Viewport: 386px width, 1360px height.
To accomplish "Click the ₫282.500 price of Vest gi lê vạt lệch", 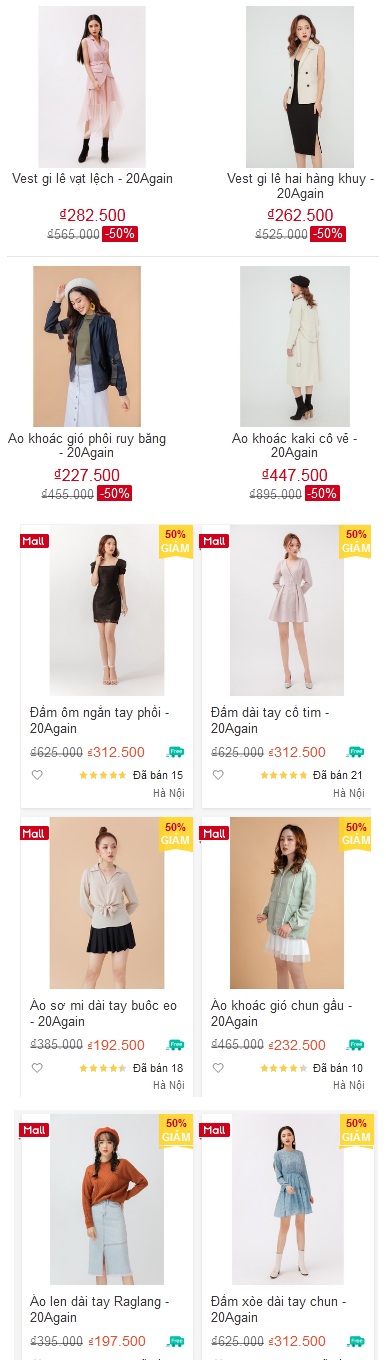I will click(x=92, y=215).
